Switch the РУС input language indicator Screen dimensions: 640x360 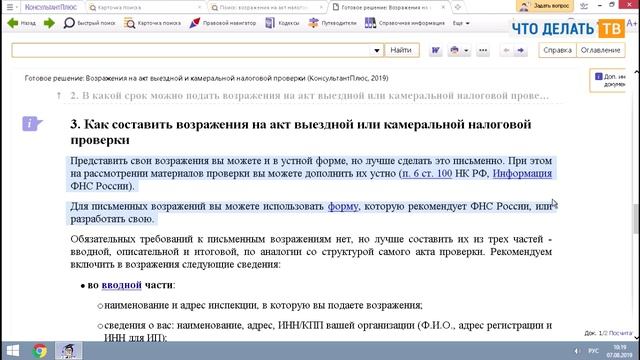pos(593,351)
